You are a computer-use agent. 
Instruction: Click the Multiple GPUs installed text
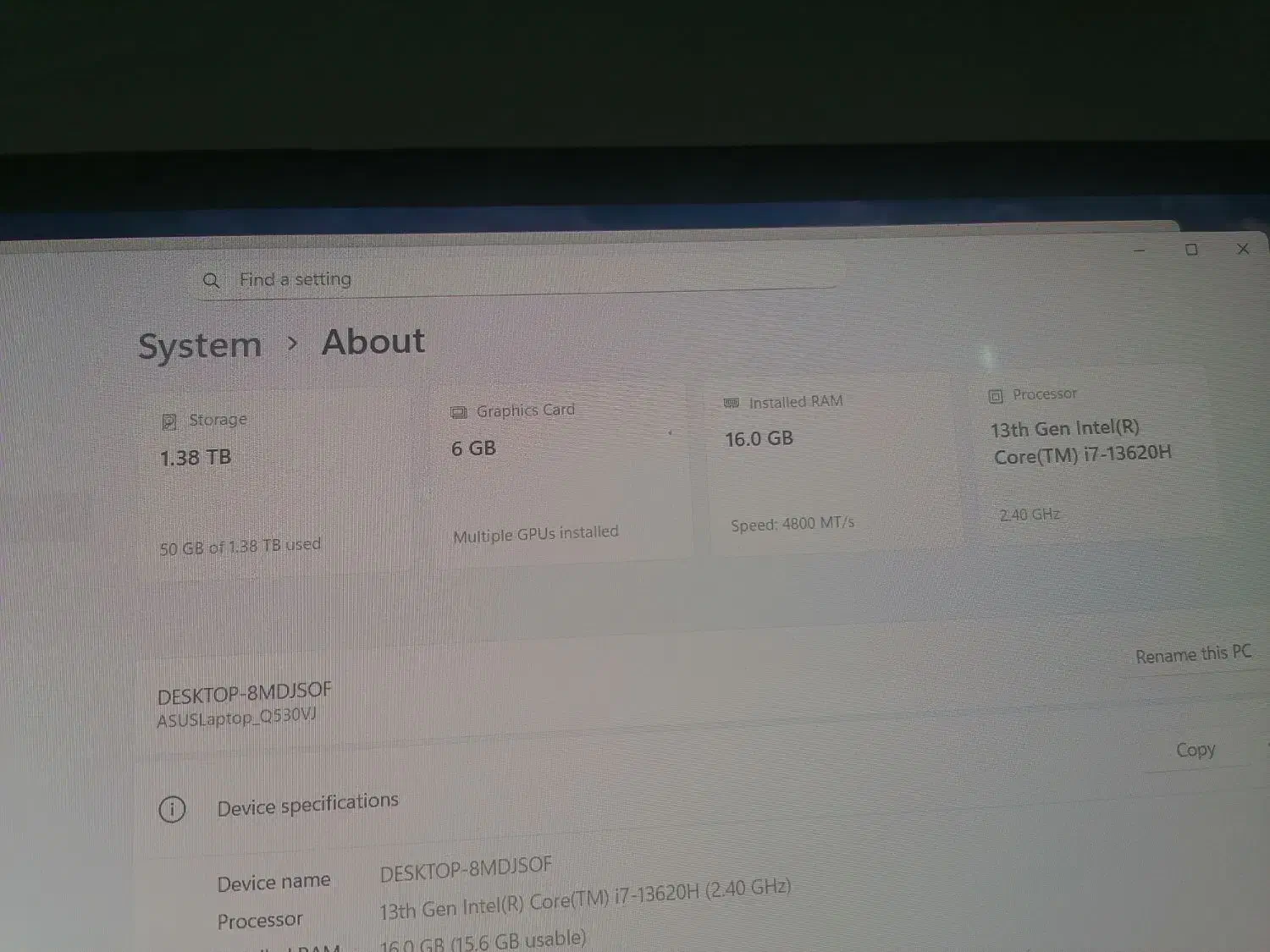(x=535, y=534)
